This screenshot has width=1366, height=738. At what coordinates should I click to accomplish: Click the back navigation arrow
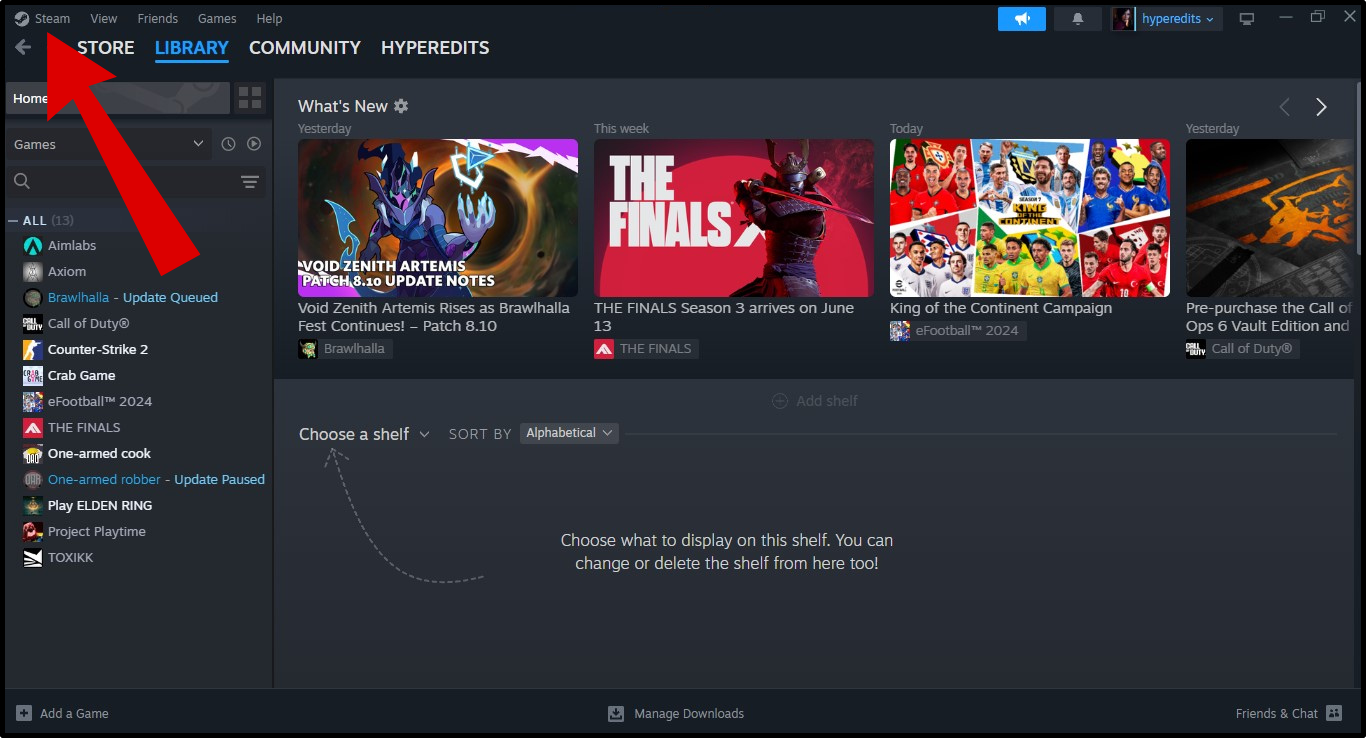pyautogui.click(x=23, y=47)
